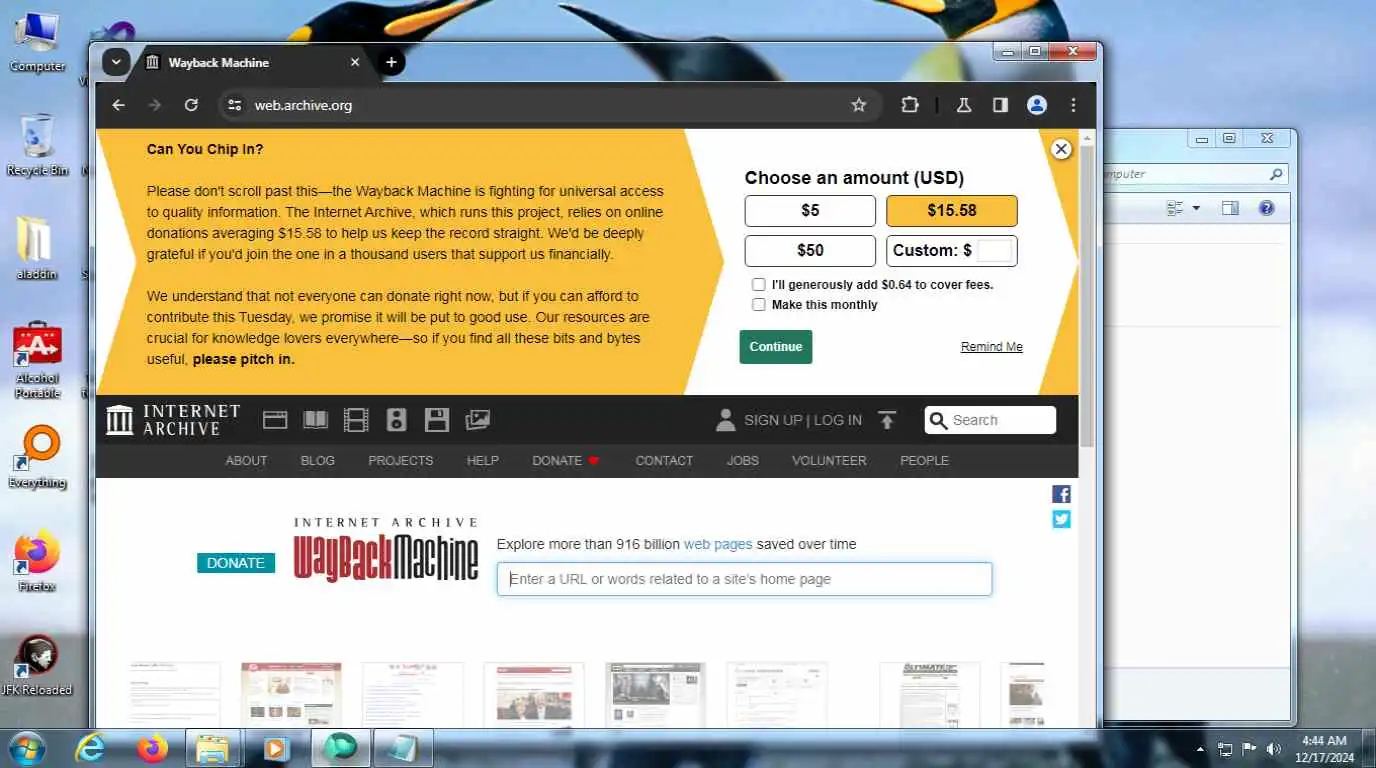Click the Wayback URL entry field
The height and width of the screenshot is (768, 1376).
point(745,579)
